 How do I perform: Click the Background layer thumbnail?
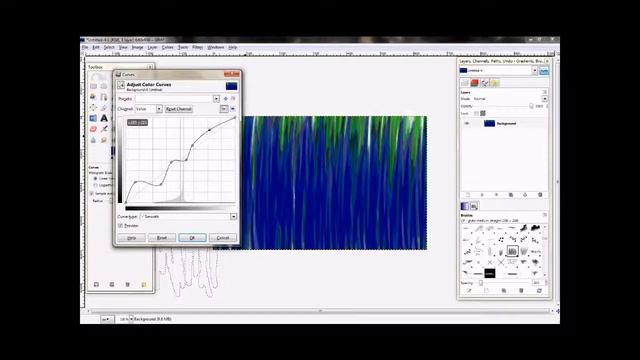point(489,123)
